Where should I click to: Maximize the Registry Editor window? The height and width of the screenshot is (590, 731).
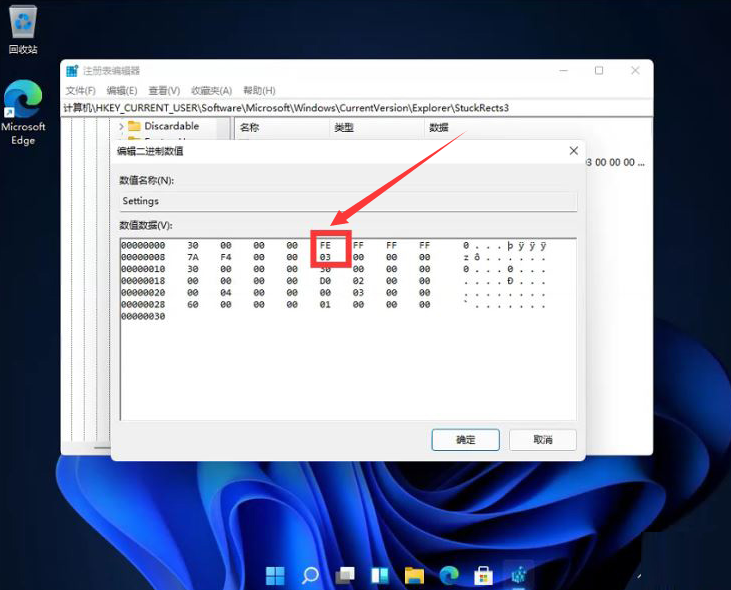[x=599, y=70]
